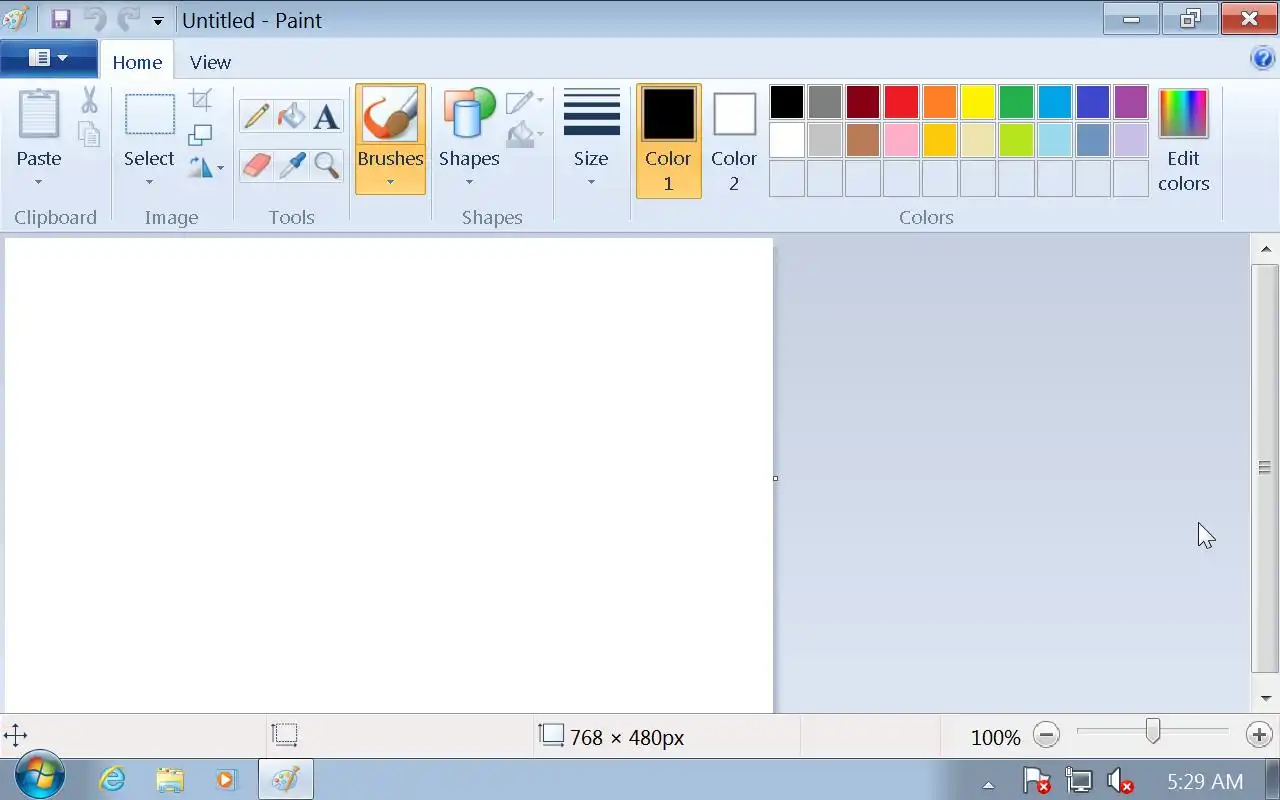This screenshot has height=800, width=1280.
Task: Click the vertical scrollbar up arrow
Action: point(1265,249)
